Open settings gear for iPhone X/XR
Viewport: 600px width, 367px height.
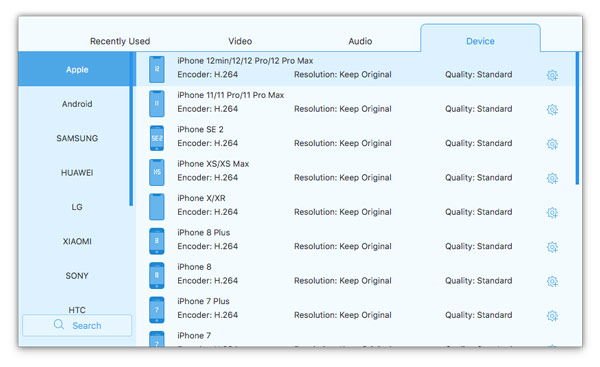[552, 212]
